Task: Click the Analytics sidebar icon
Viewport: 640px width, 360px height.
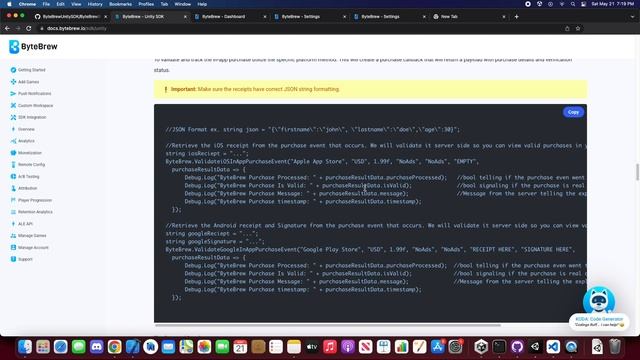Action: pyautogui.click(x=13, y=141)
